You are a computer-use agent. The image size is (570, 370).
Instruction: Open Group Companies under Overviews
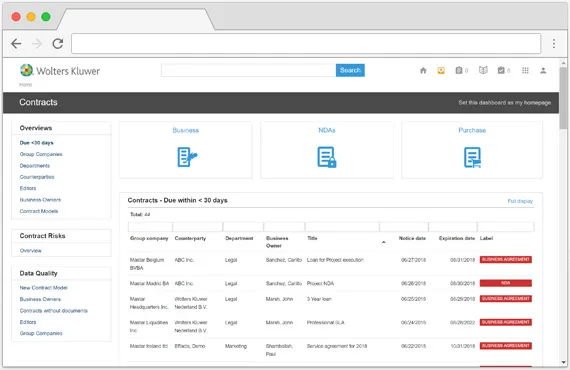pos(41,154)
